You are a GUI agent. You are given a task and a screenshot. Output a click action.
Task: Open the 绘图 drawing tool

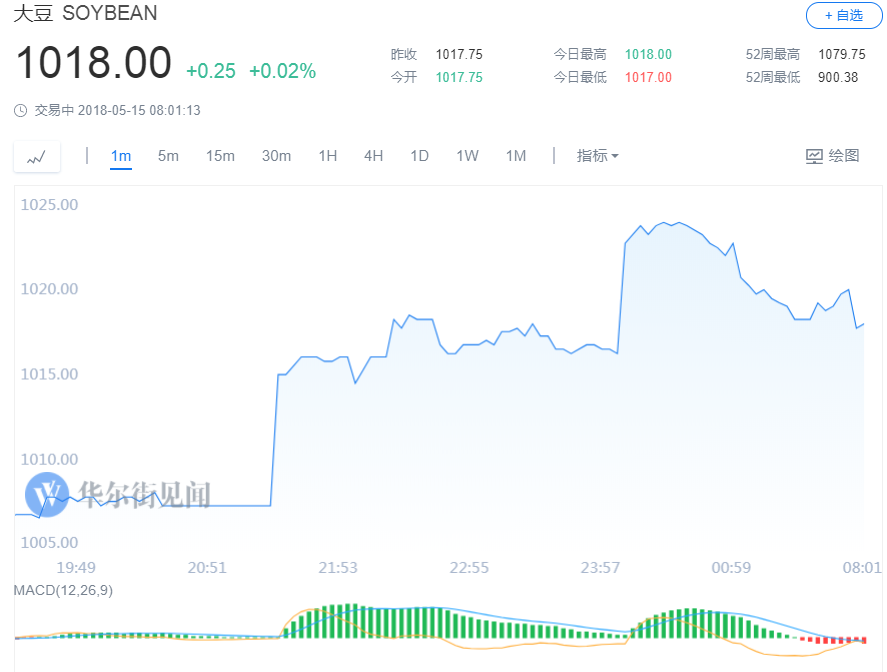pyautogui.click(x=832, y=156)
